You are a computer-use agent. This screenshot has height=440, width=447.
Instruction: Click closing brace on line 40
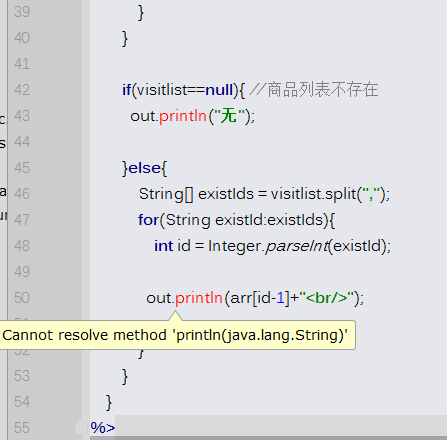pyautogui.click(x=125, y=39)
